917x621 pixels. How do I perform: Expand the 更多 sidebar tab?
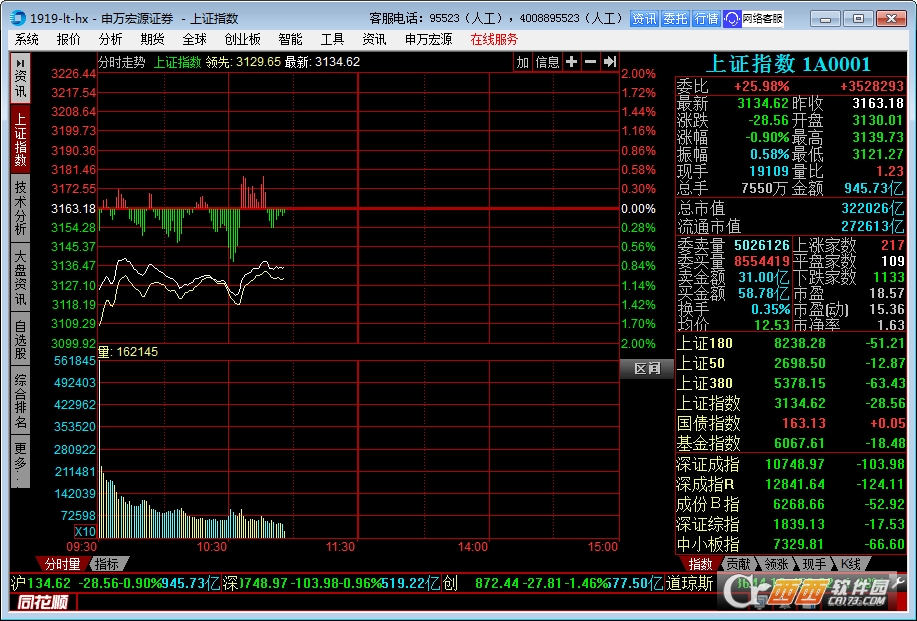click(x=20, y=462)
